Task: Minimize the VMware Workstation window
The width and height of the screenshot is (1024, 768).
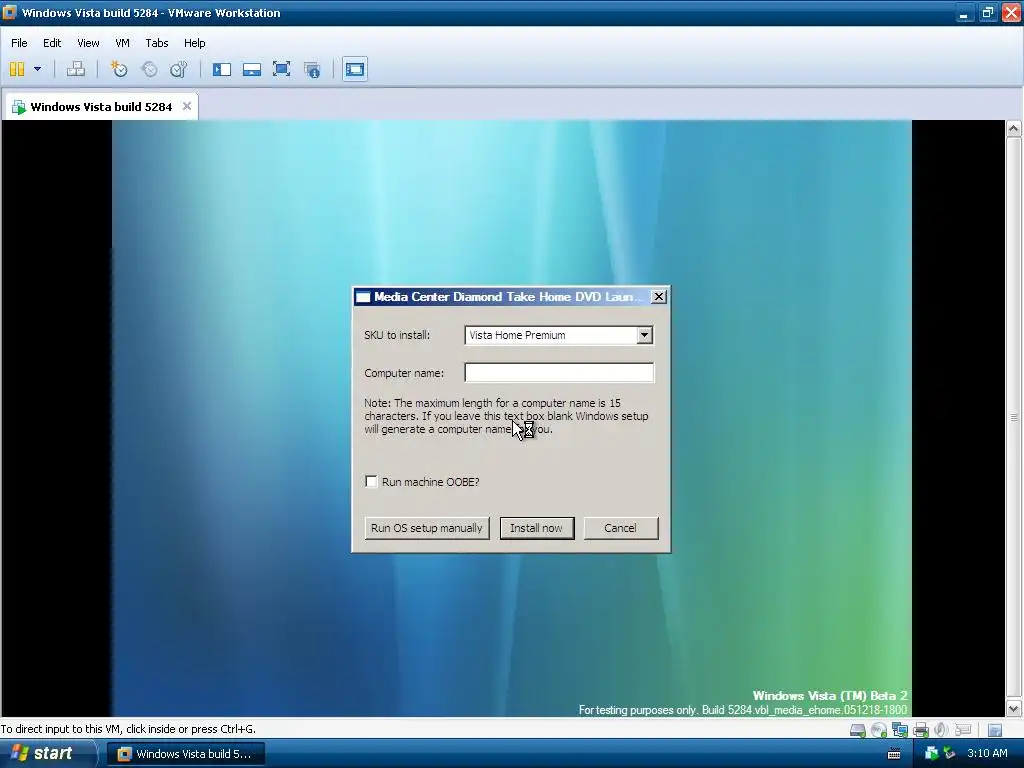Action: point(964,13)
